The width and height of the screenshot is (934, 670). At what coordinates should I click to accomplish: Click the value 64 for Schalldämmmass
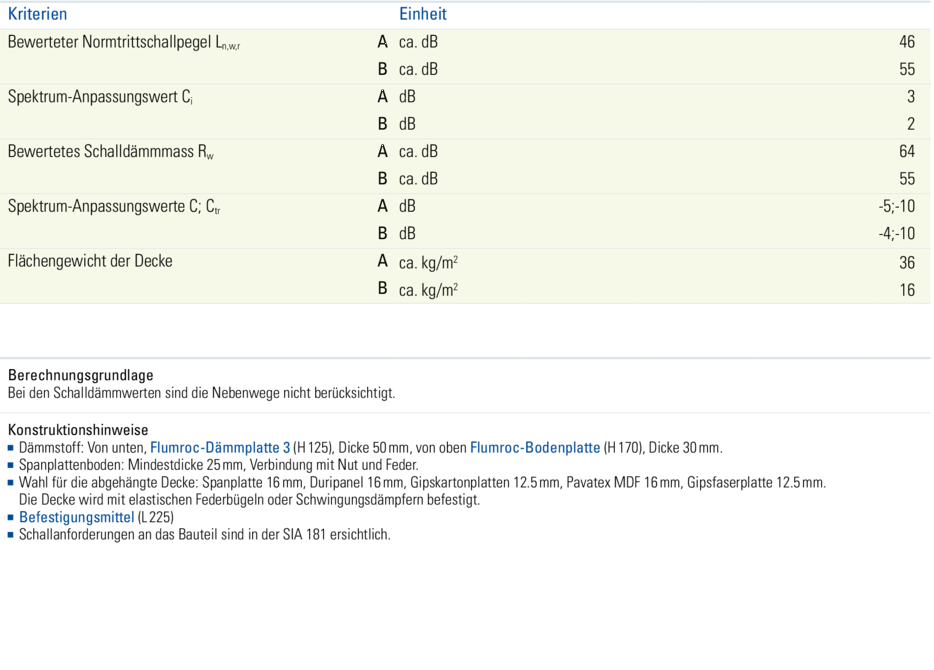pyautogui.click(x=906, y=152)
